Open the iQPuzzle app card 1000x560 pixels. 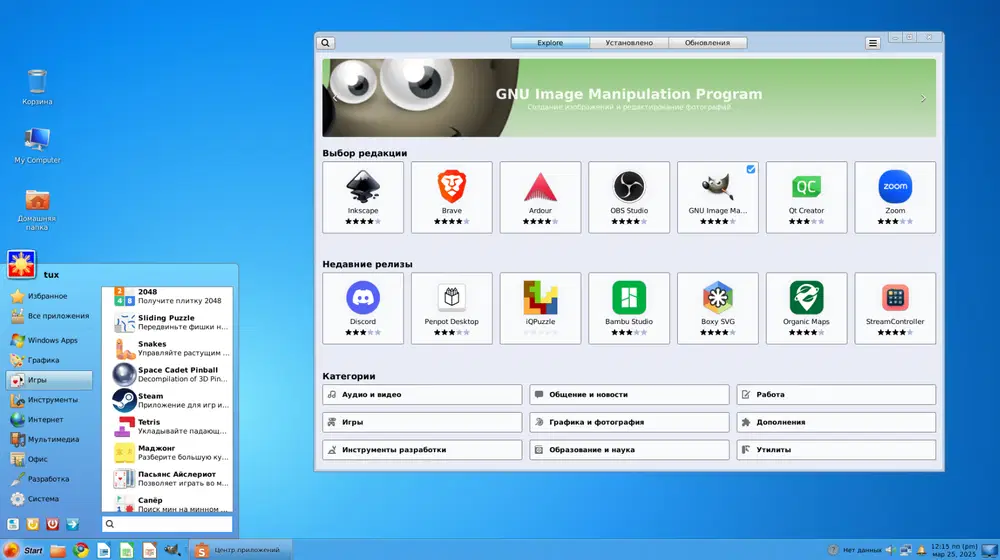540,308
